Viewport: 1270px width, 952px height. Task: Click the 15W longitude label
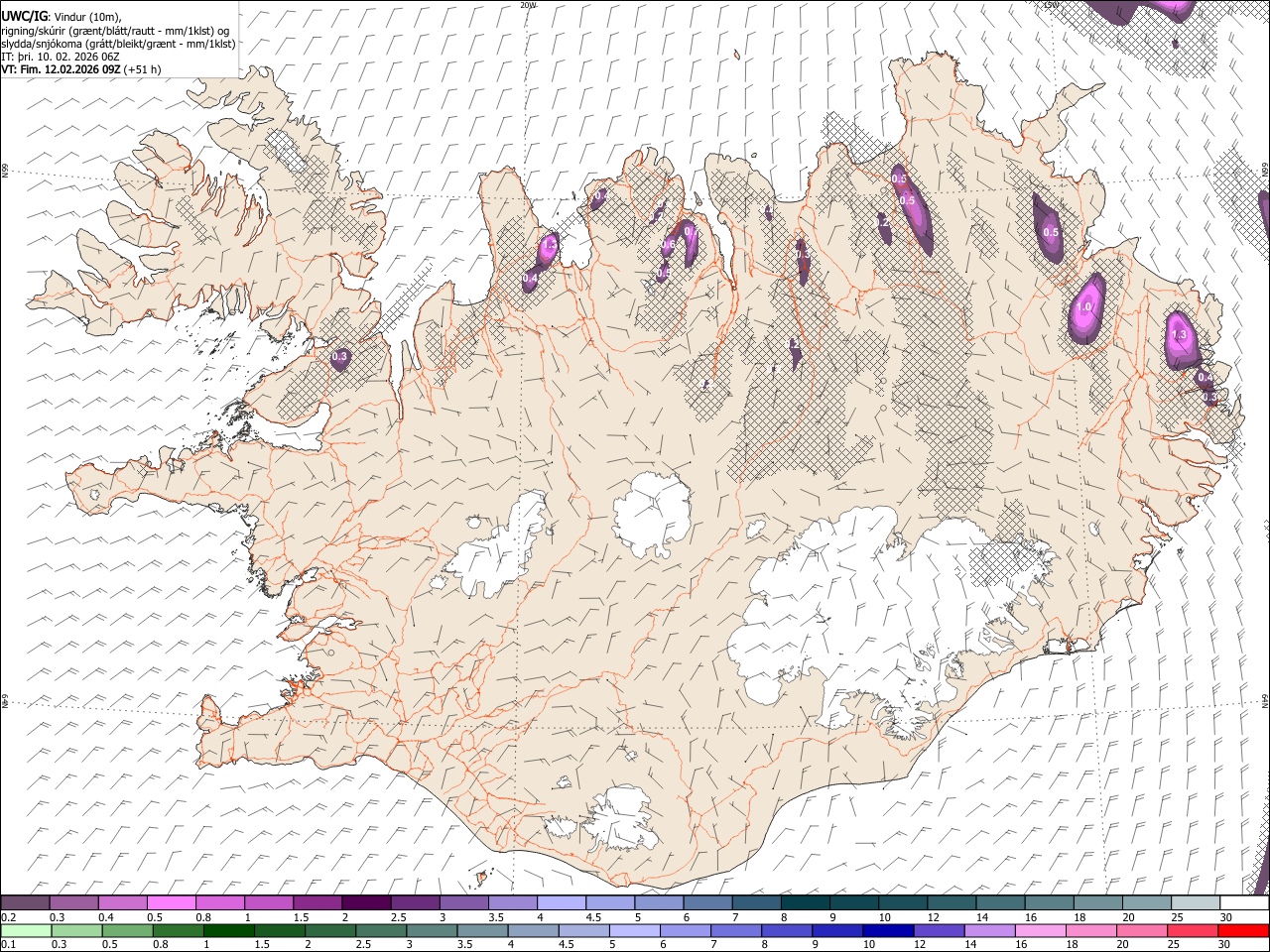[x=1051, y=5]
